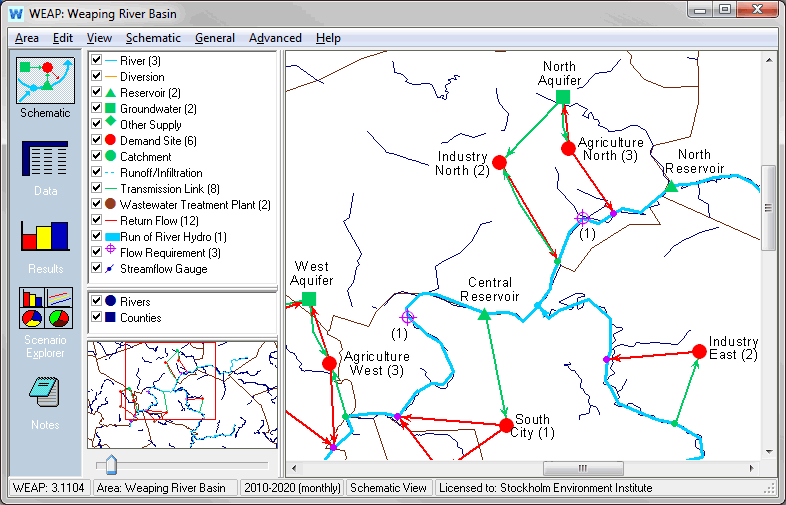Select the South City demand site node
This screenshot has width=786, height=505.
point(507,426)
